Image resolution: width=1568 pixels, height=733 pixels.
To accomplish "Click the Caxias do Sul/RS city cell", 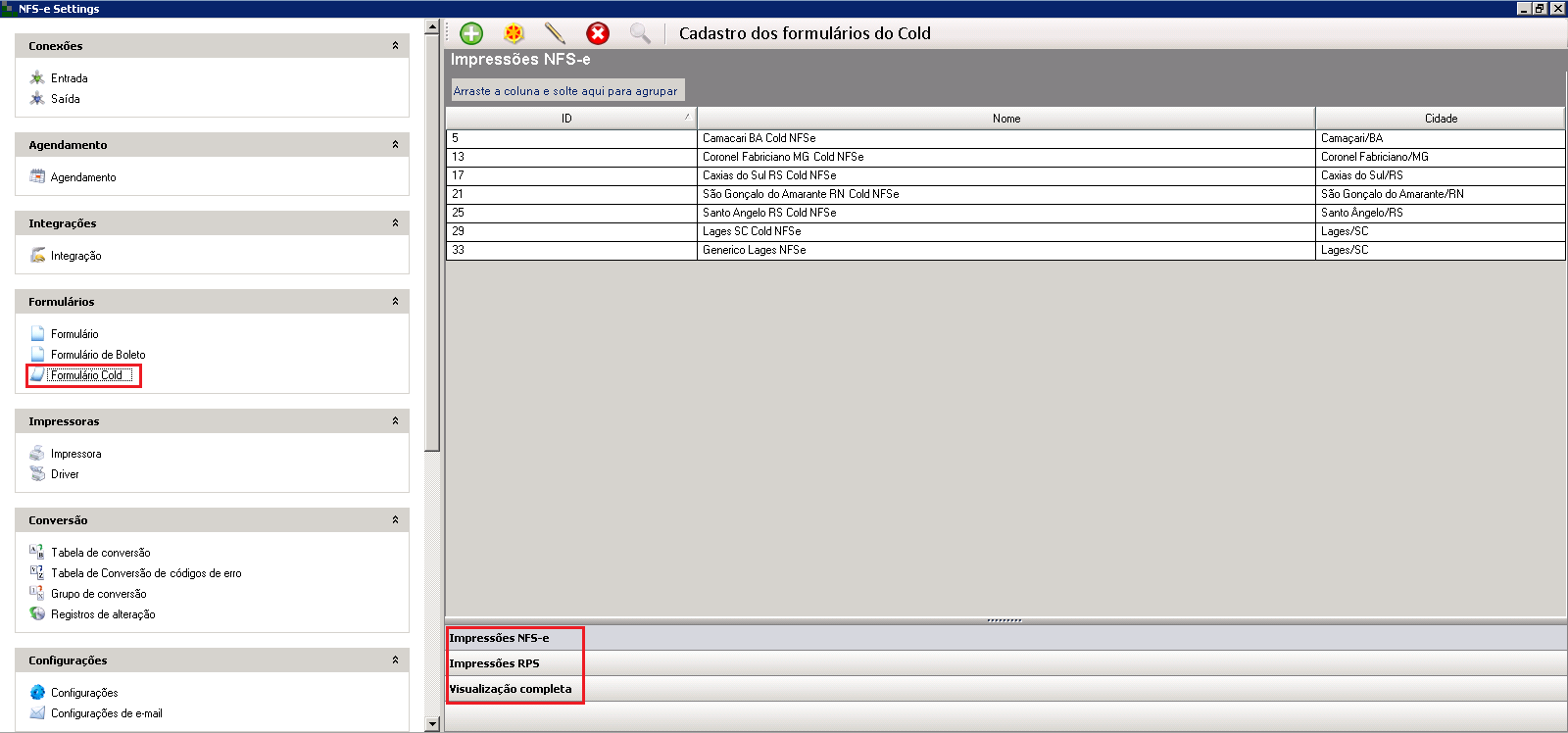I will pyautogui.click(x=1441, y=175).
